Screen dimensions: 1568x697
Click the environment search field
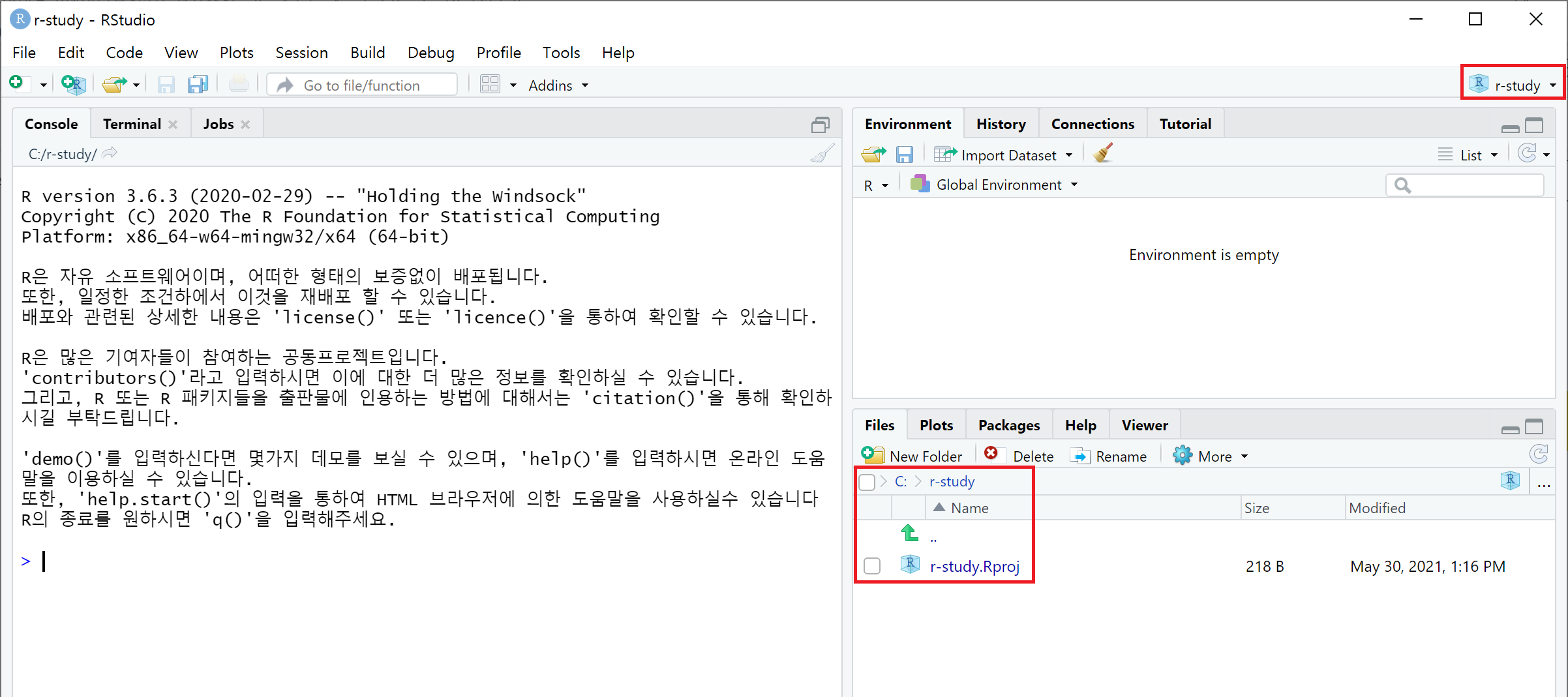1465,185
